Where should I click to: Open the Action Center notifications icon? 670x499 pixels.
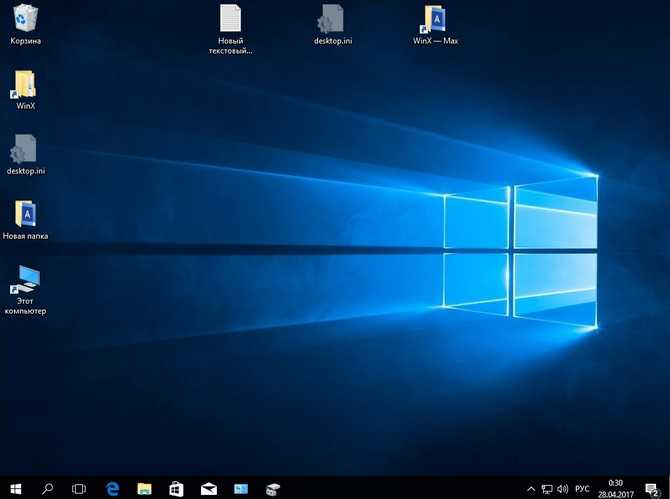click(x=652, y=489)
